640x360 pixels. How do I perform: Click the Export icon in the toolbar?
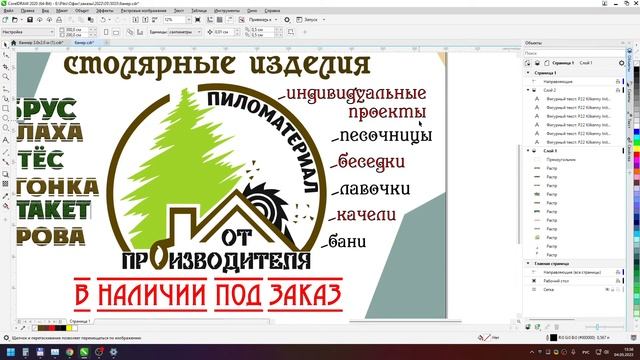145,20
